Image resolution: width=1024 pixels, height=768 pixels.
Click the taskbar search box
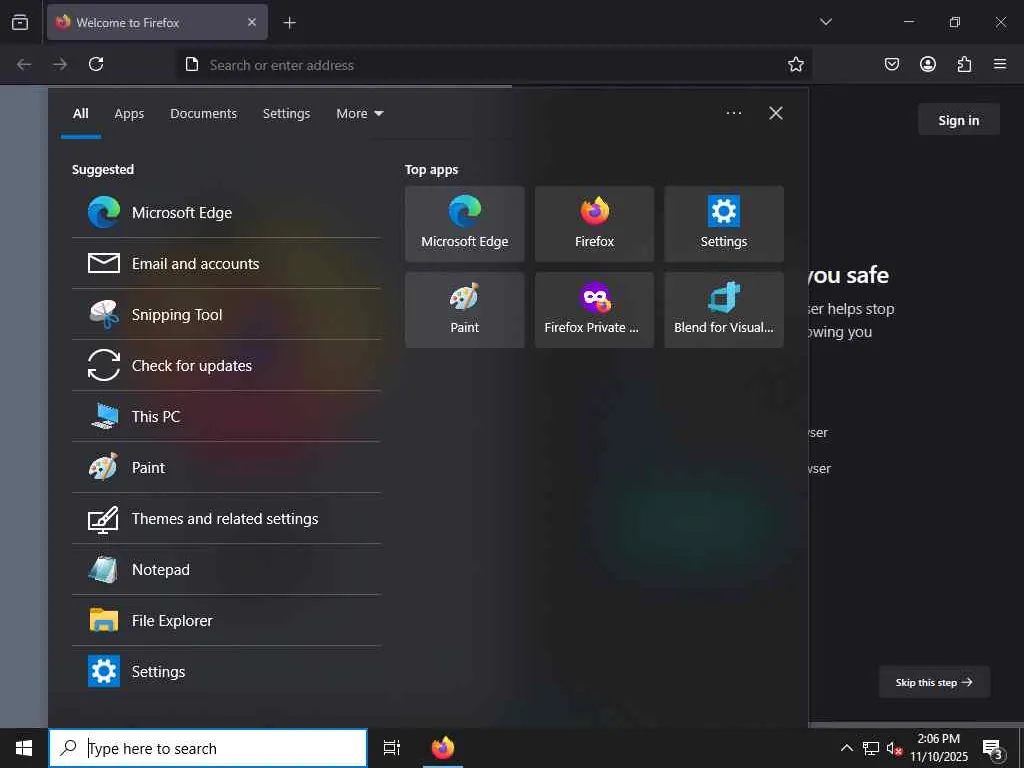coord(208,748)
